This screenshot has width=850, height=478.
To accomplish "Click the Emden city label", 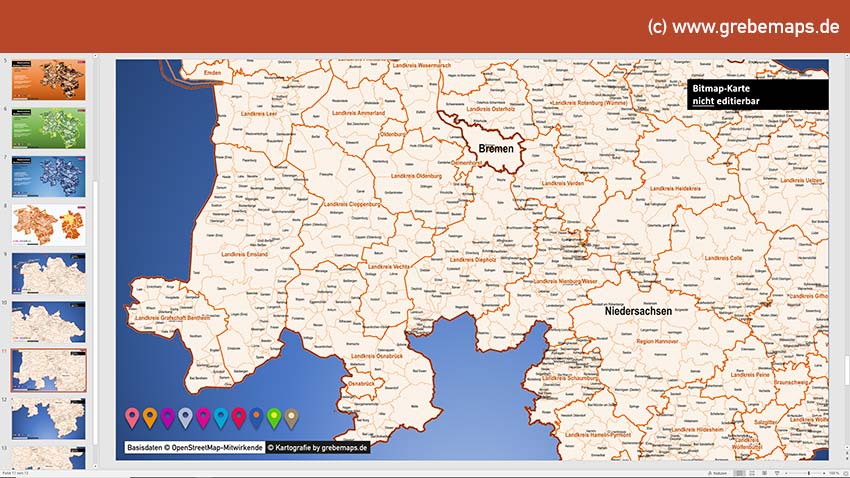I will pos(212,73).
